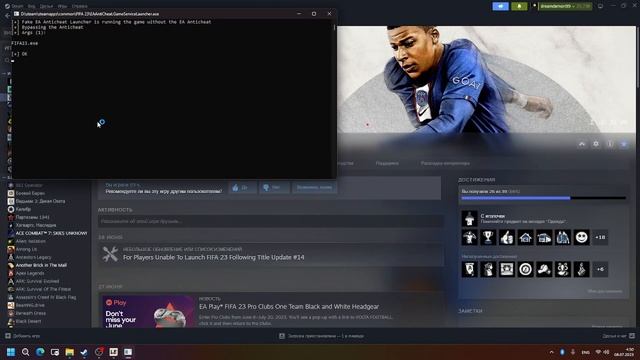Open File Explorer from the taskbar
The height and width of the screenshot is (360, 640).
[x=69, y=352]
